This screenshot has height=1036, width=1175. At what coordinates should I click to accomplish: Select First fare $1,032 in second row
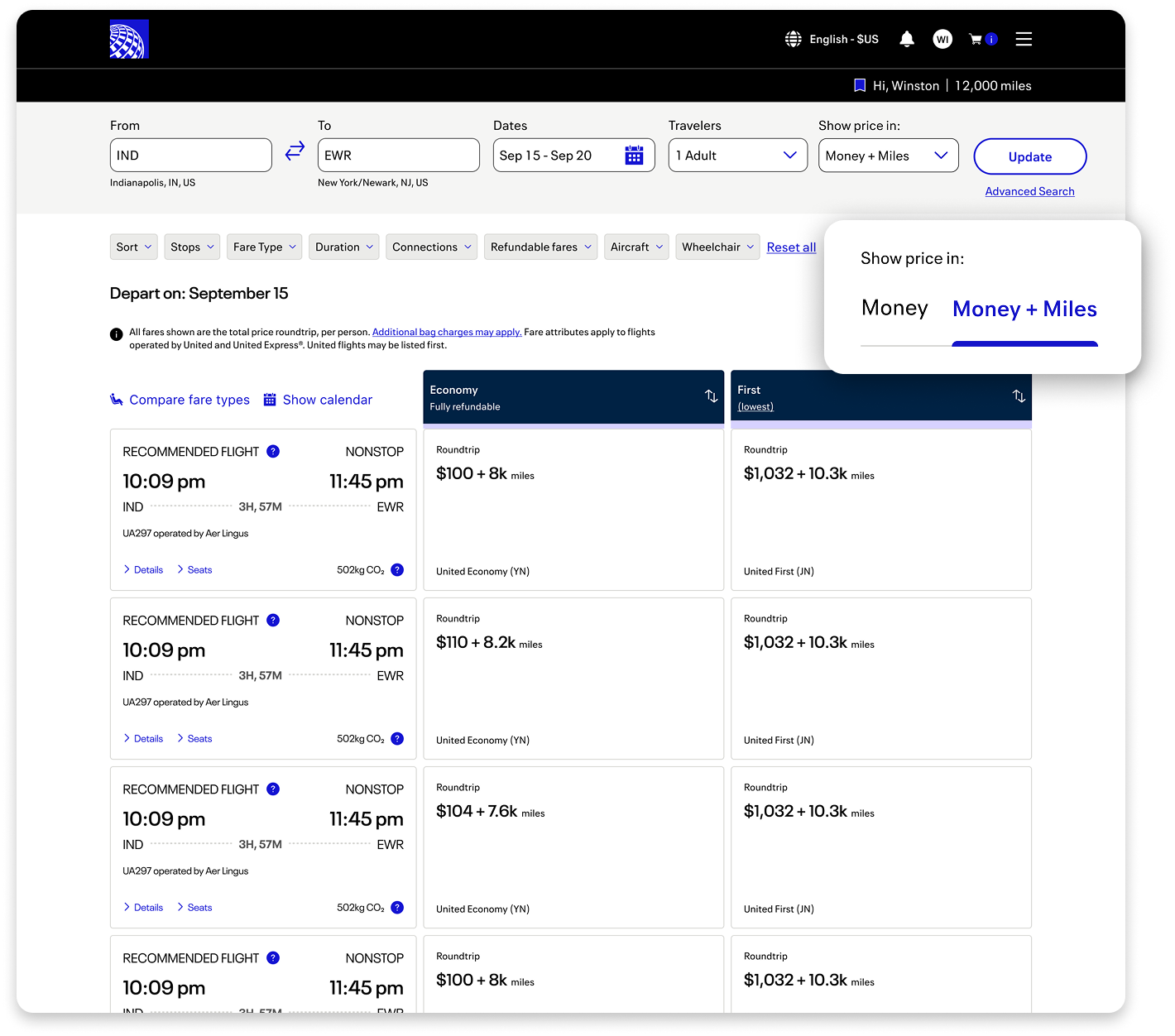(x=881, y=679)
